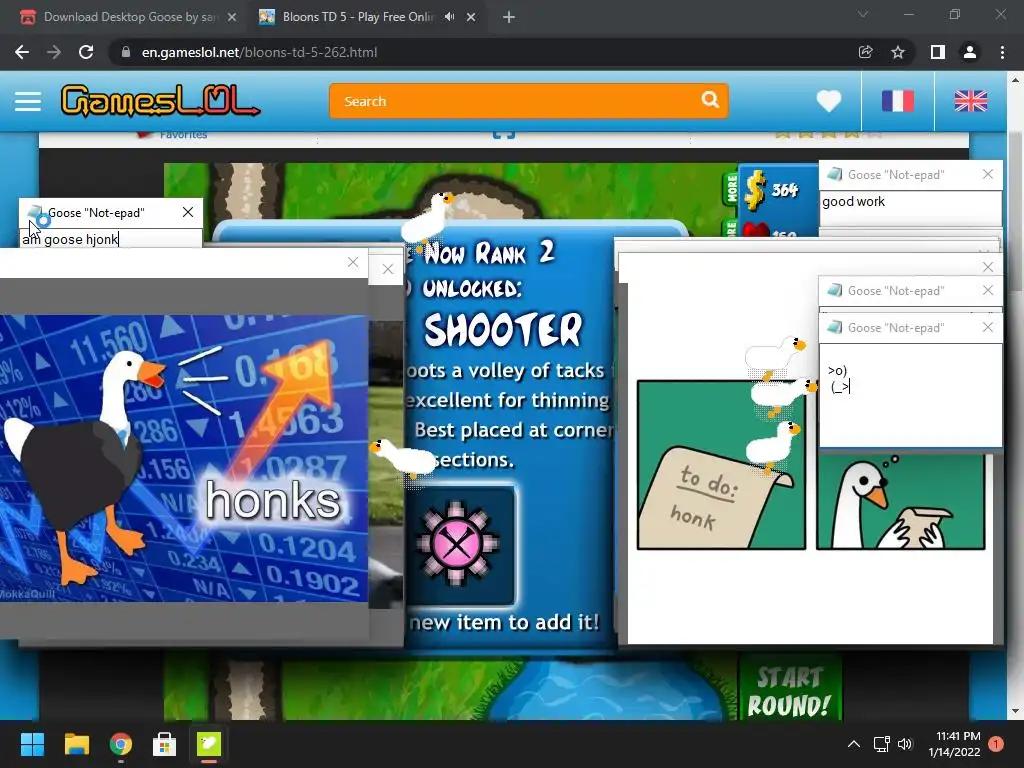
Task: Show hidden system tray icons
Action: click(854, 744)
